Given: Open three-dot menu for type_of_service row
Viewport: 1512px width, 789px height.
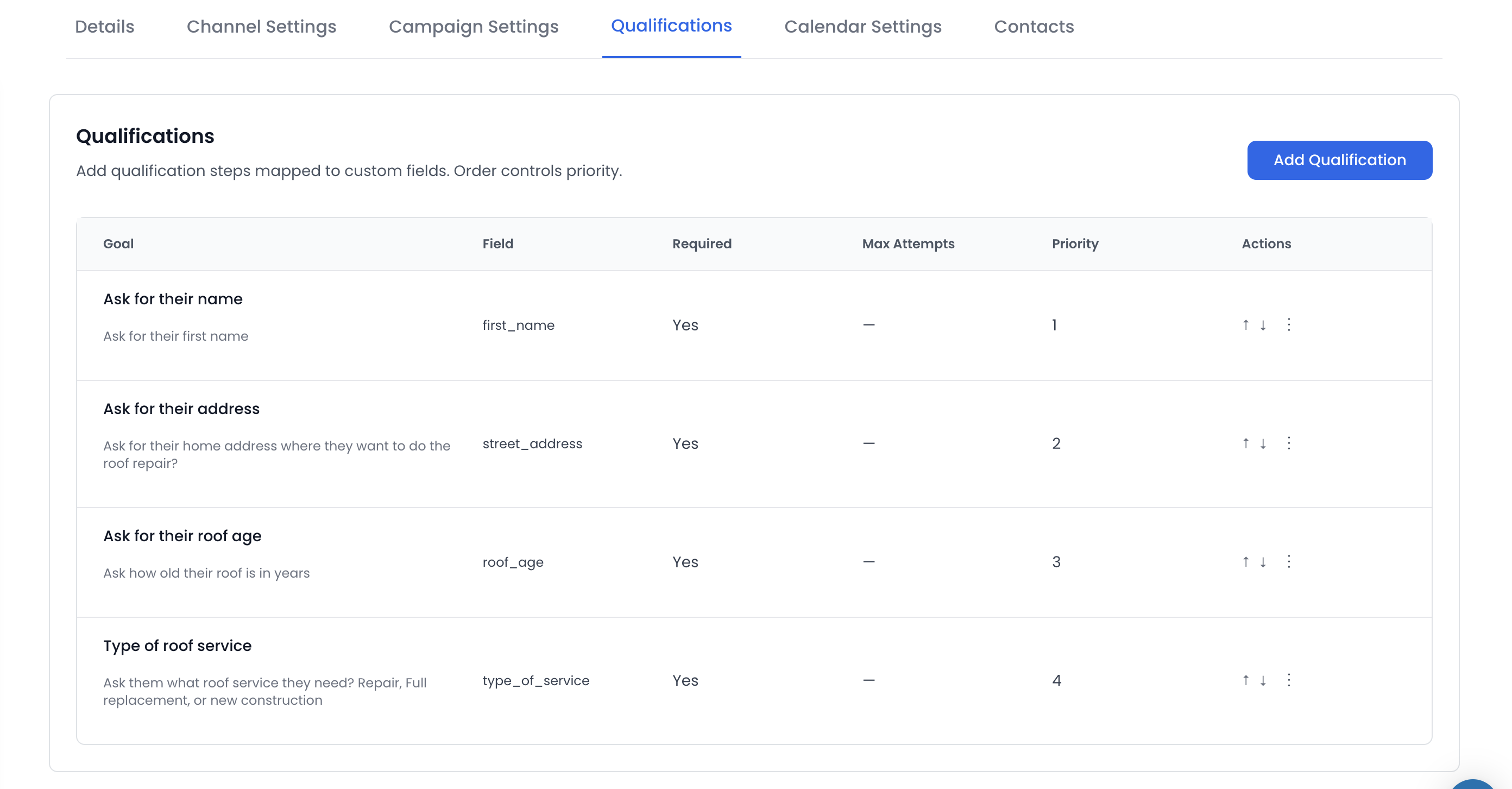Looking at the screenshot, I should point(1289,680).
